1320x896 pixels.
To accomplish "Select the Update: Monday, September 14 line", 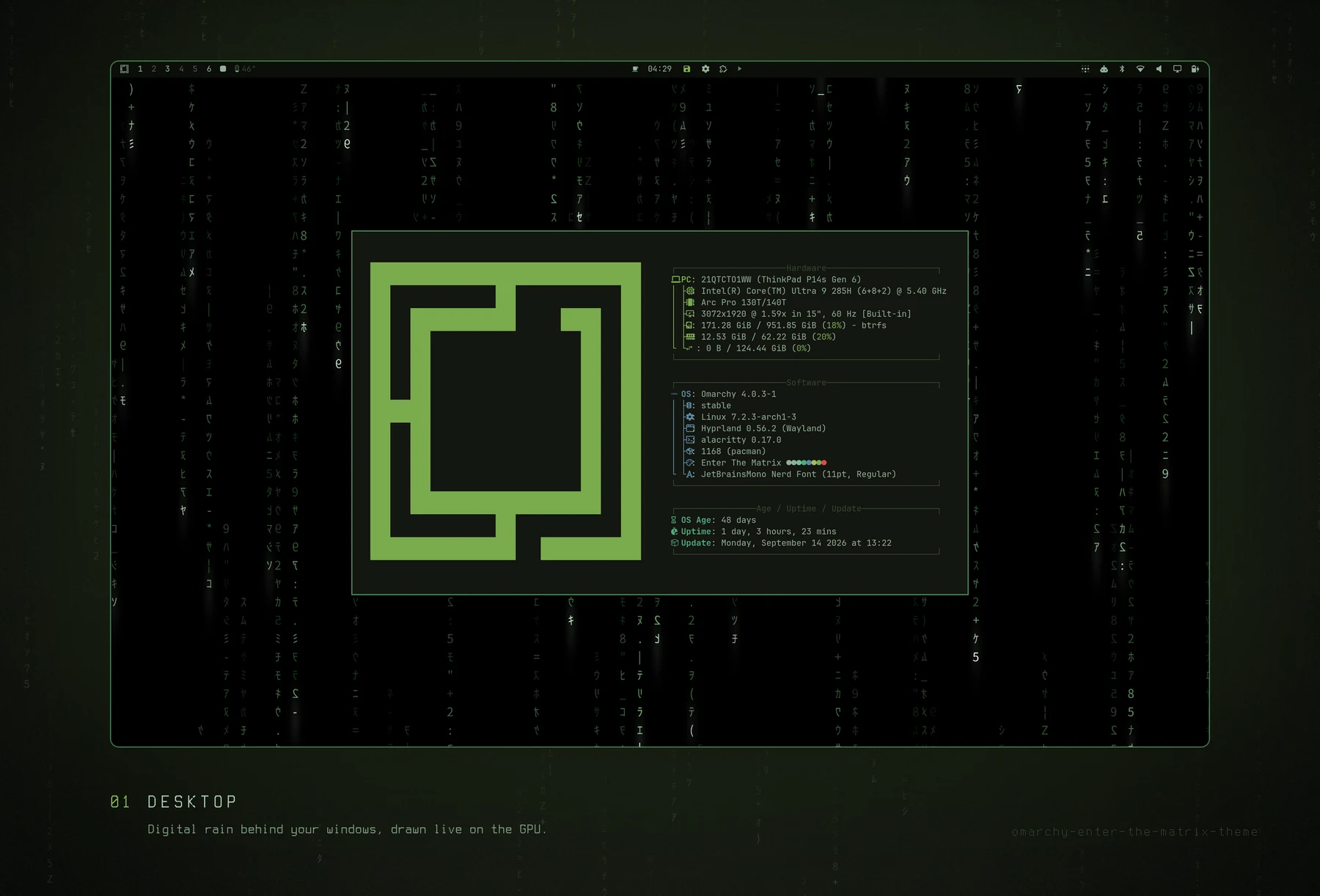I will (x=781, y=543).
